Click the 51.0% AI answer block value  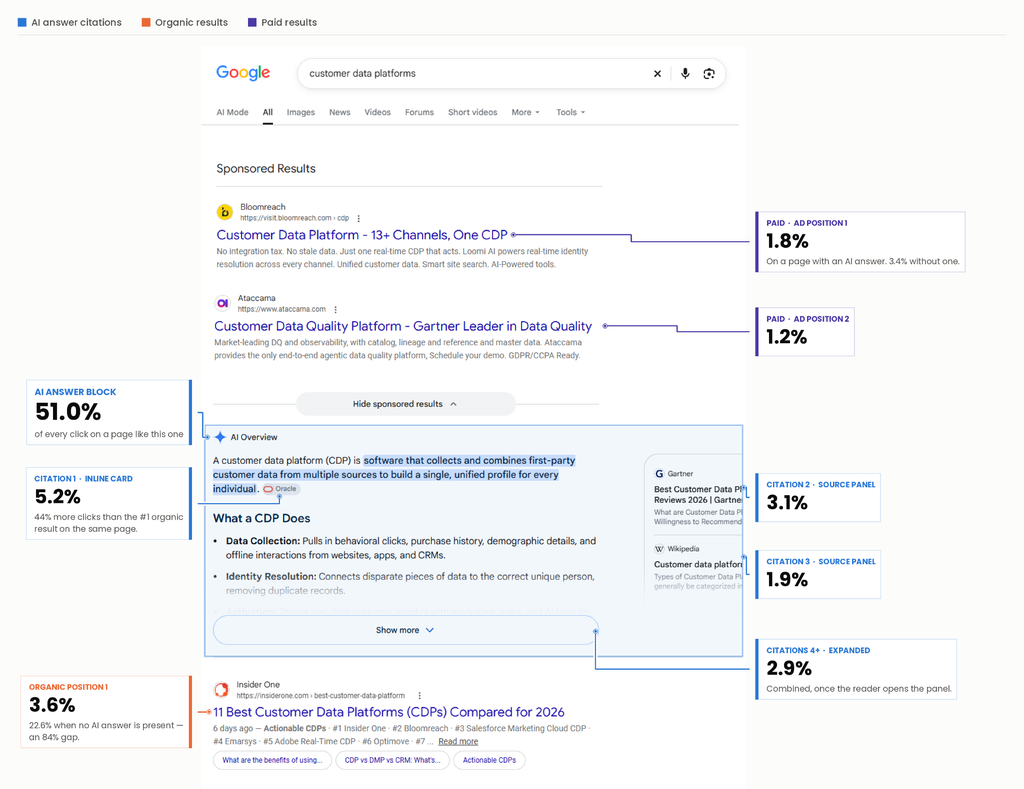click(x=68, y=412)
